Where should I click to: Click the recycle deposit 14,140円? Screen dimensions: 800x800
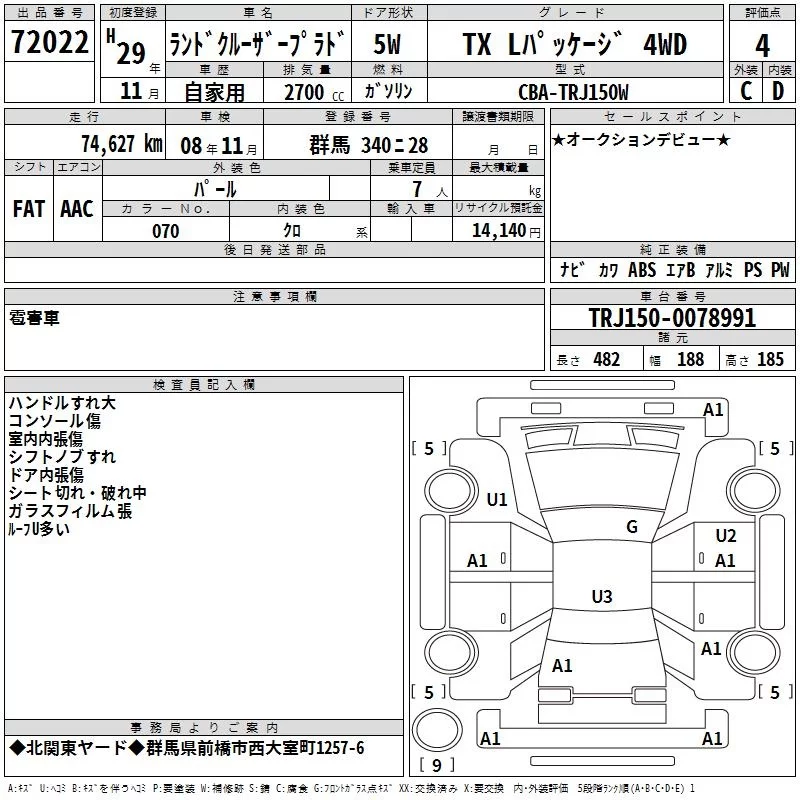coord(506,231)
